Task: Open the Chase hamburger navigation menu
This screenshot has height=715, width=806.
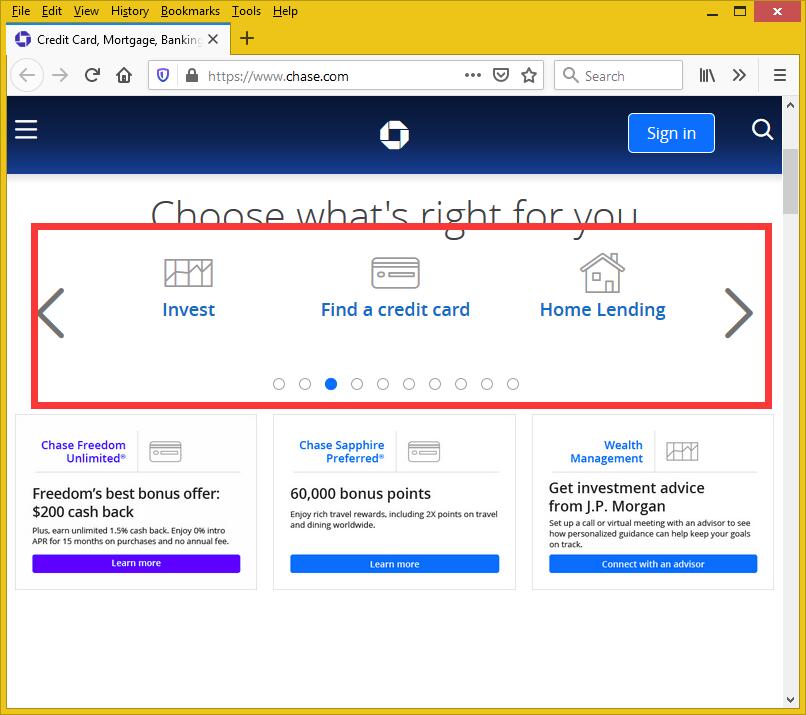Action: [x=26, y=130]
